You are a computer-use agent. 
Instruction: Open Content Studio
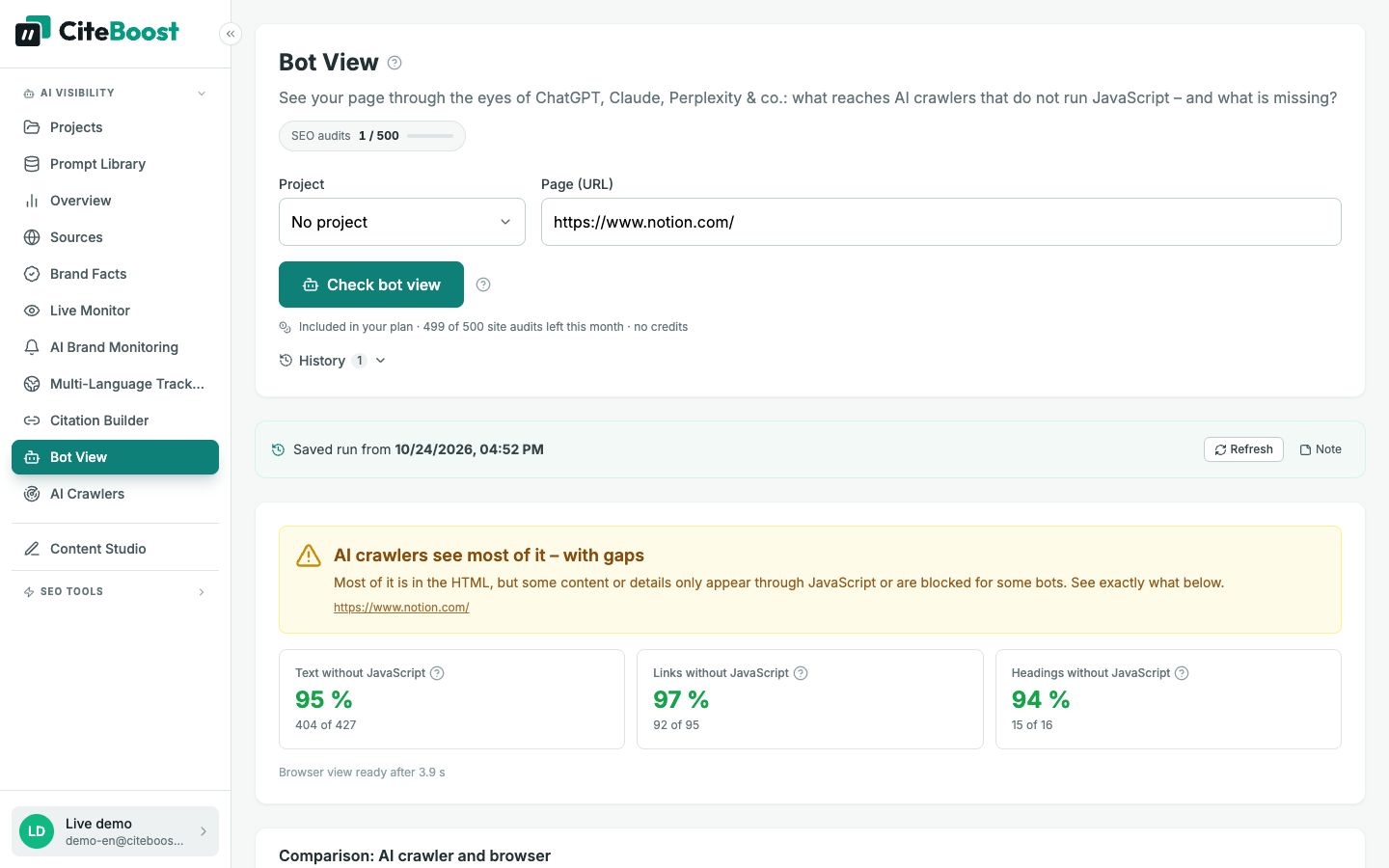click(x=115, y=549)
